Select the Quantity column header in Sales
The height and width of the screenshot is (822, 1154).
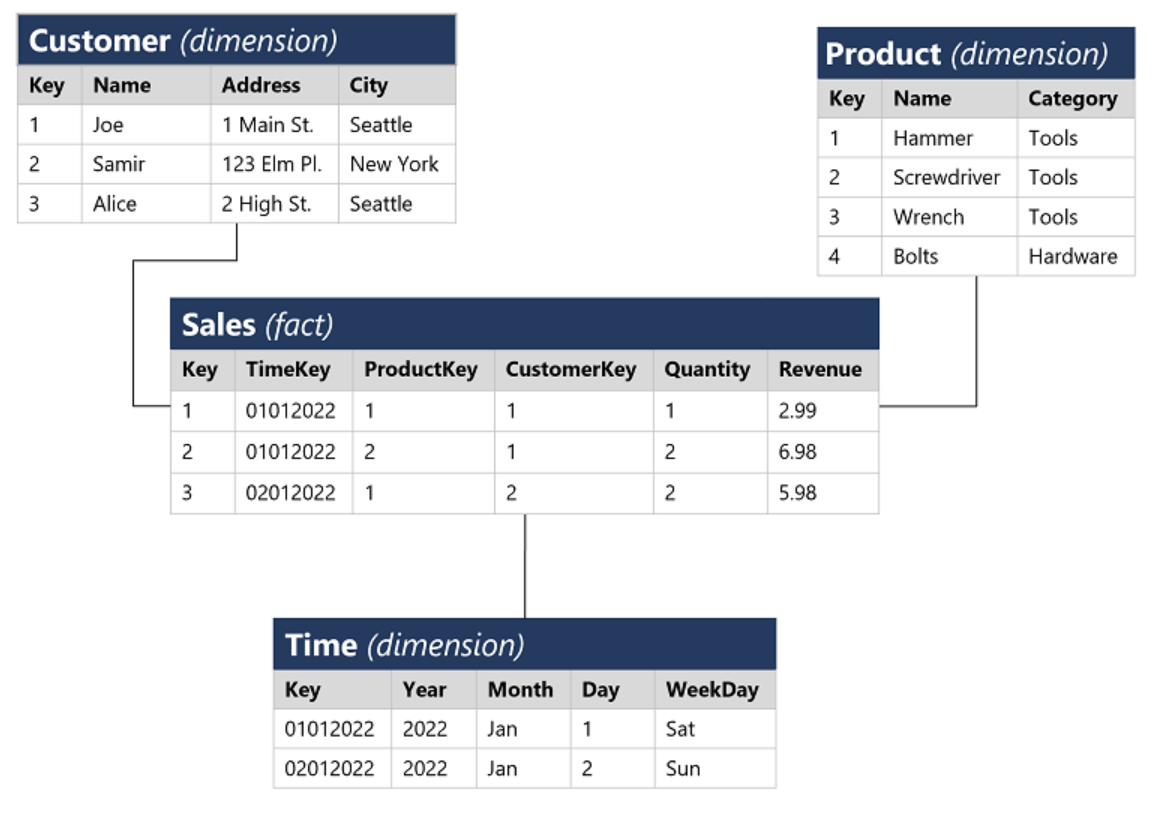tap(710, 369)
